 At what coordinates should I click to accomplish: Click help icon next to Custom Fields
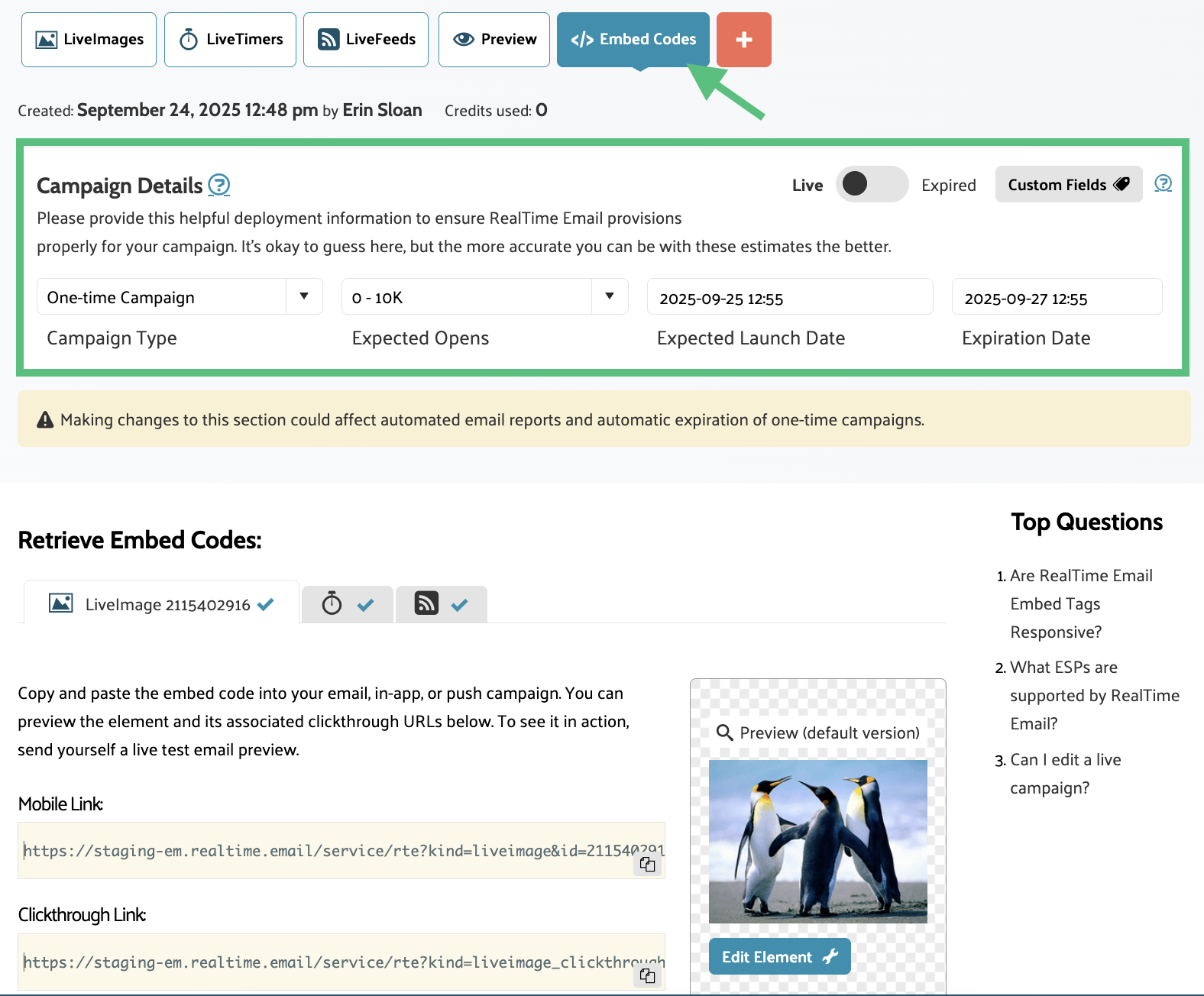1162,183
